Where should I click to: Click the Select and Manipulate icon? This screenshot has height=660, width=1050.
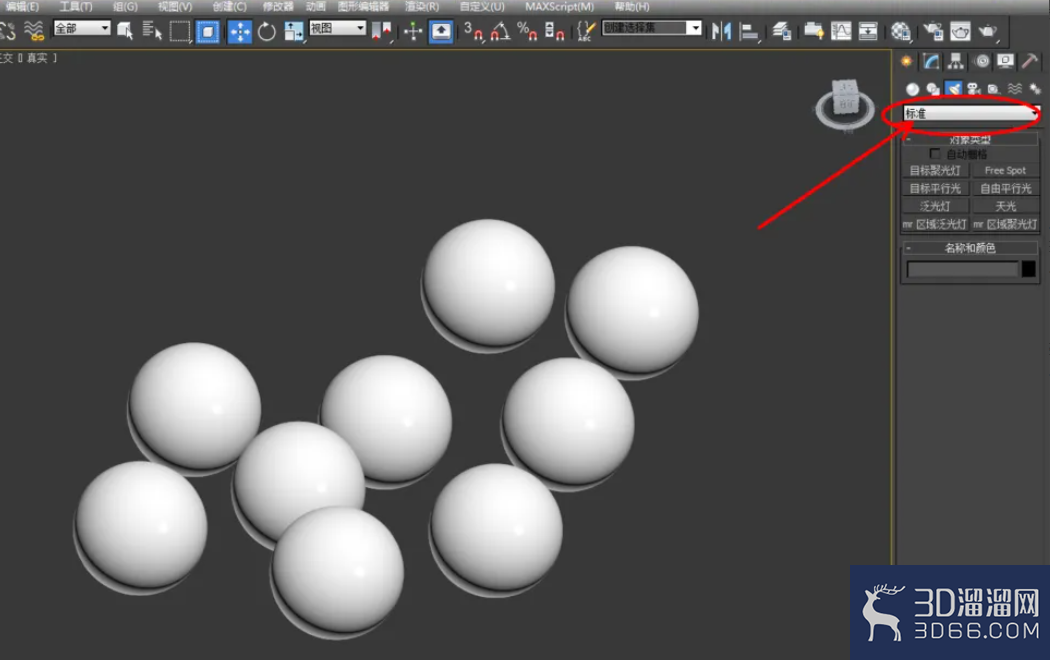[x=413, y=31]
